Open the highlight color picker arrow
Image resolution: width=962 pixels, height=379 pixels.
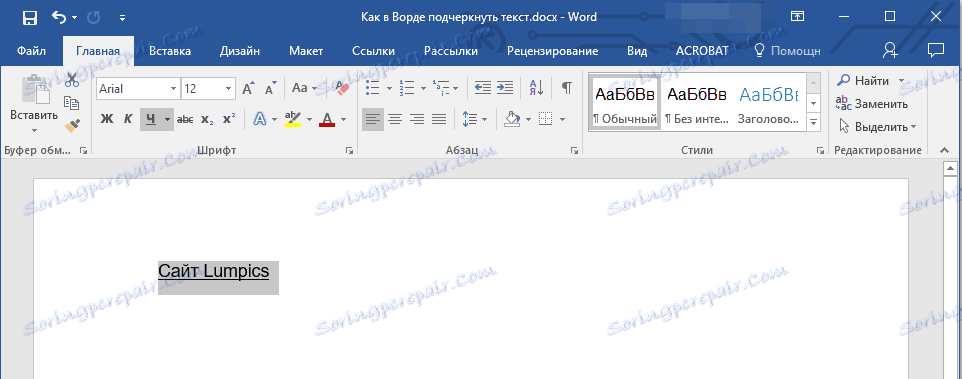click(x=309, y=120)
